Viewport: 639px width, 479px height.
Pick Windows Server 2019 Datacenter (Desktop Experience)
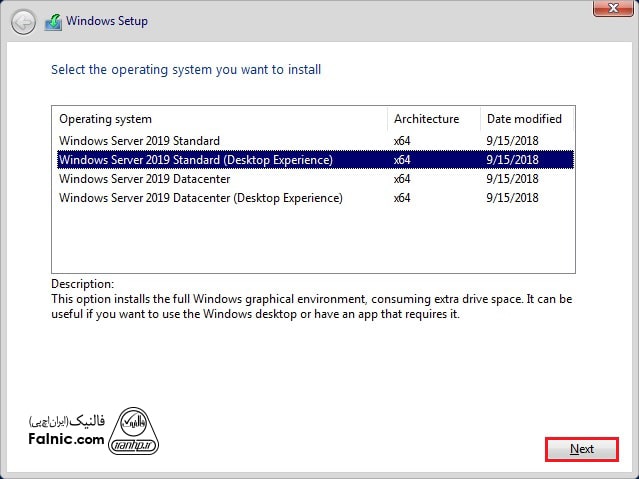click(200, 197)
